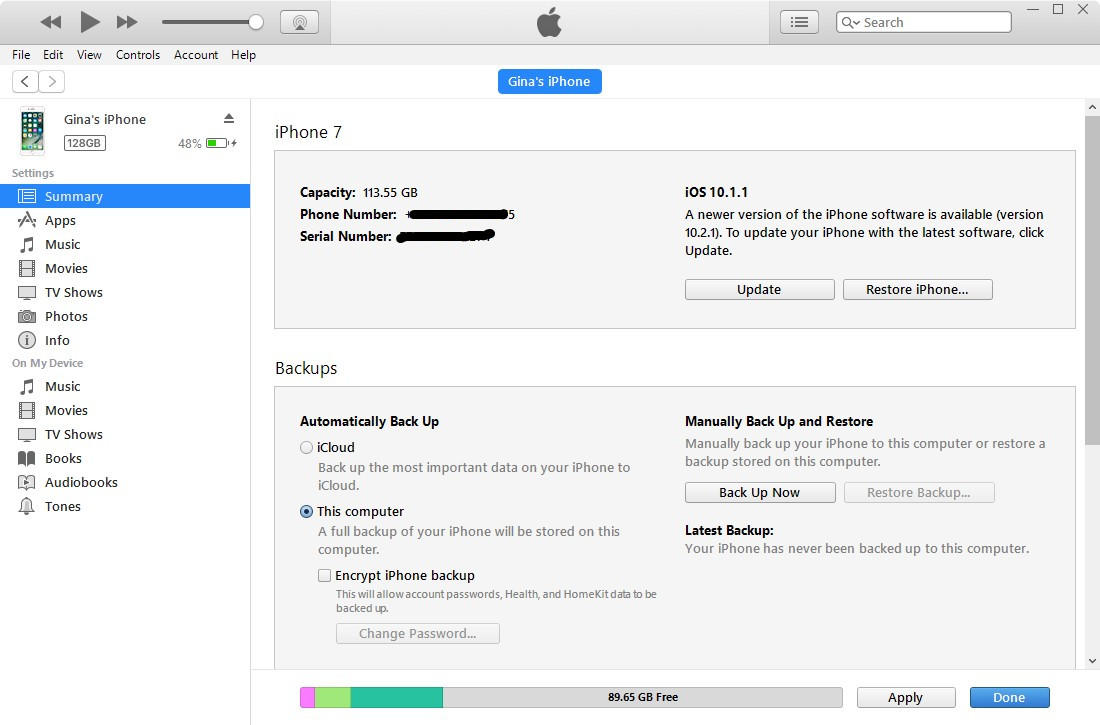Open the Help menu

coord(243,55)
